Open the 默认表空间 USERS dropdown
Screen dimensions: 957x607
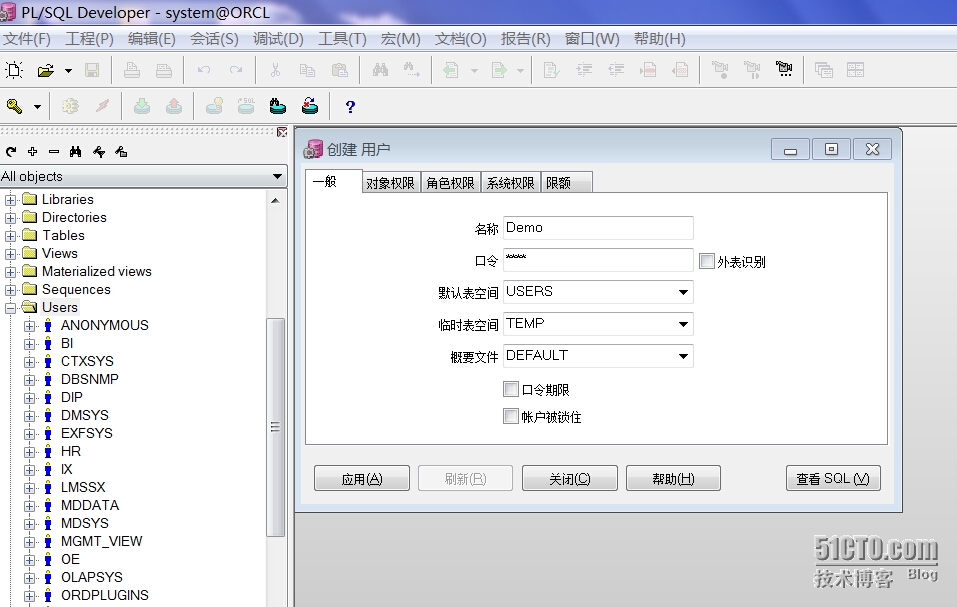(x=684, y=292)
